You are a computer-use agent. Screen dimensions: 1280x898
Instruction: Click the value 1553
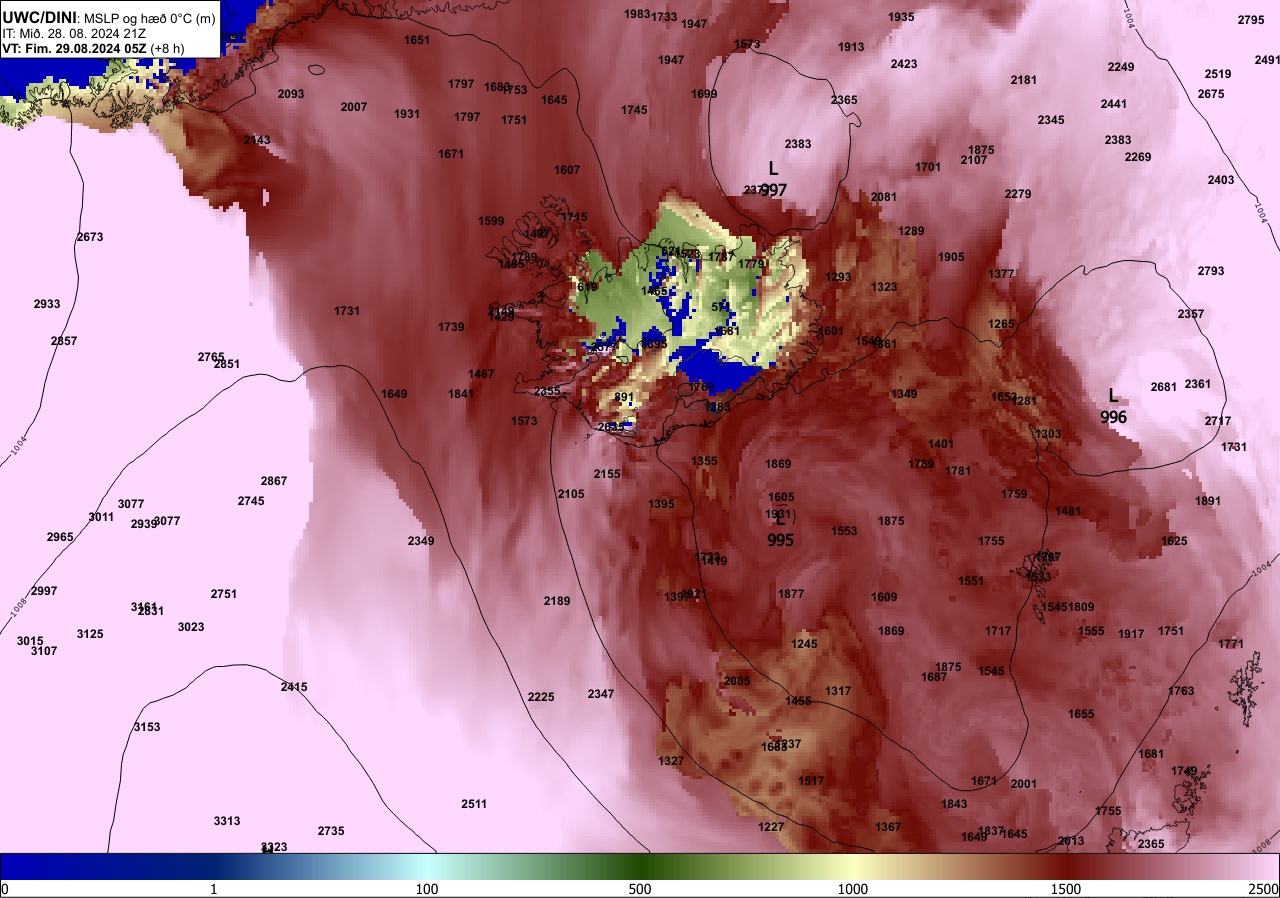coord(844,531)
